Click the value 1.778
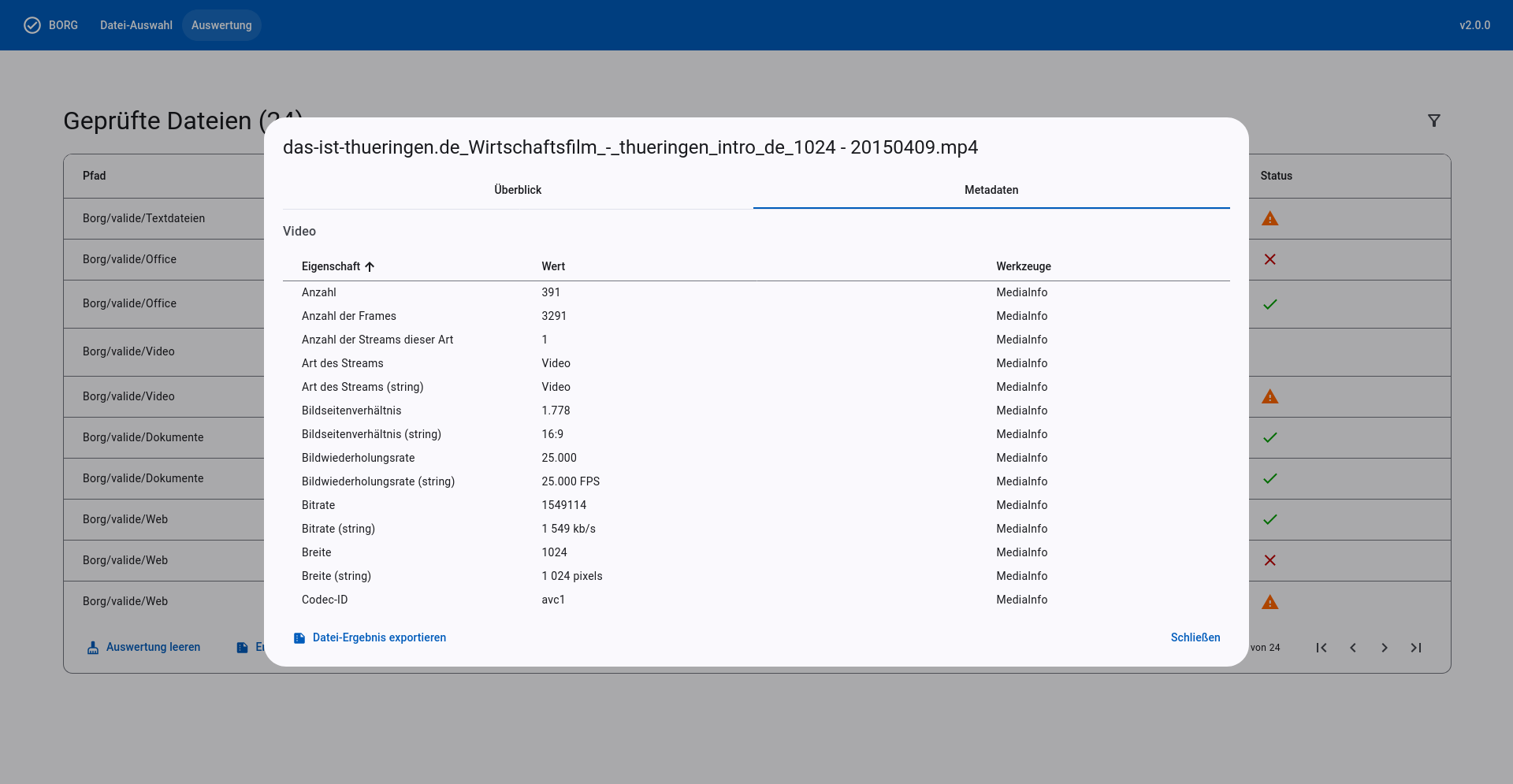1513x784 pixels. point(556,411)
